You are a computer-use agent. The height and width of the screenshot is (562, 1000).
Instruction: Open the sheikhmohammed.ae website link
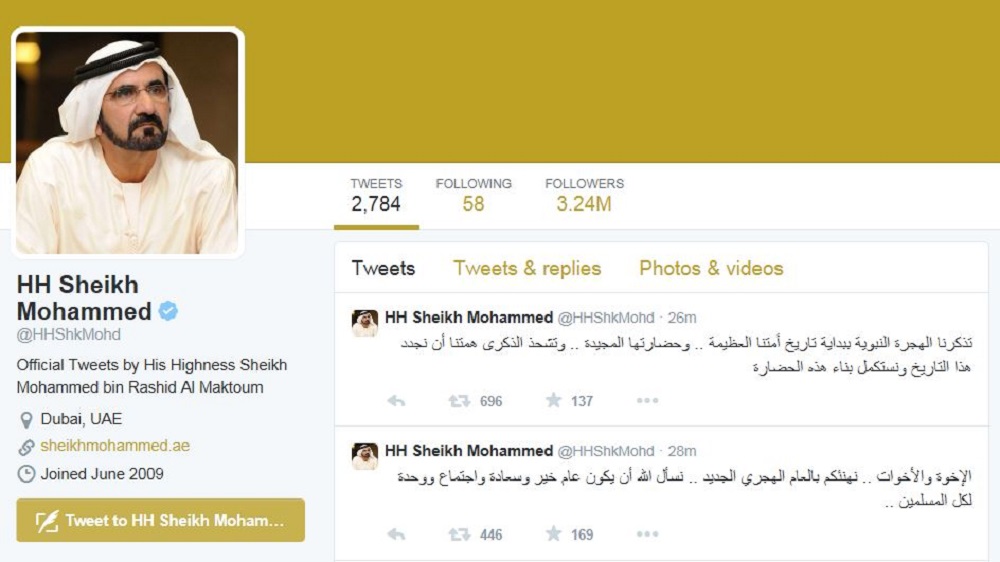(115, 445)
